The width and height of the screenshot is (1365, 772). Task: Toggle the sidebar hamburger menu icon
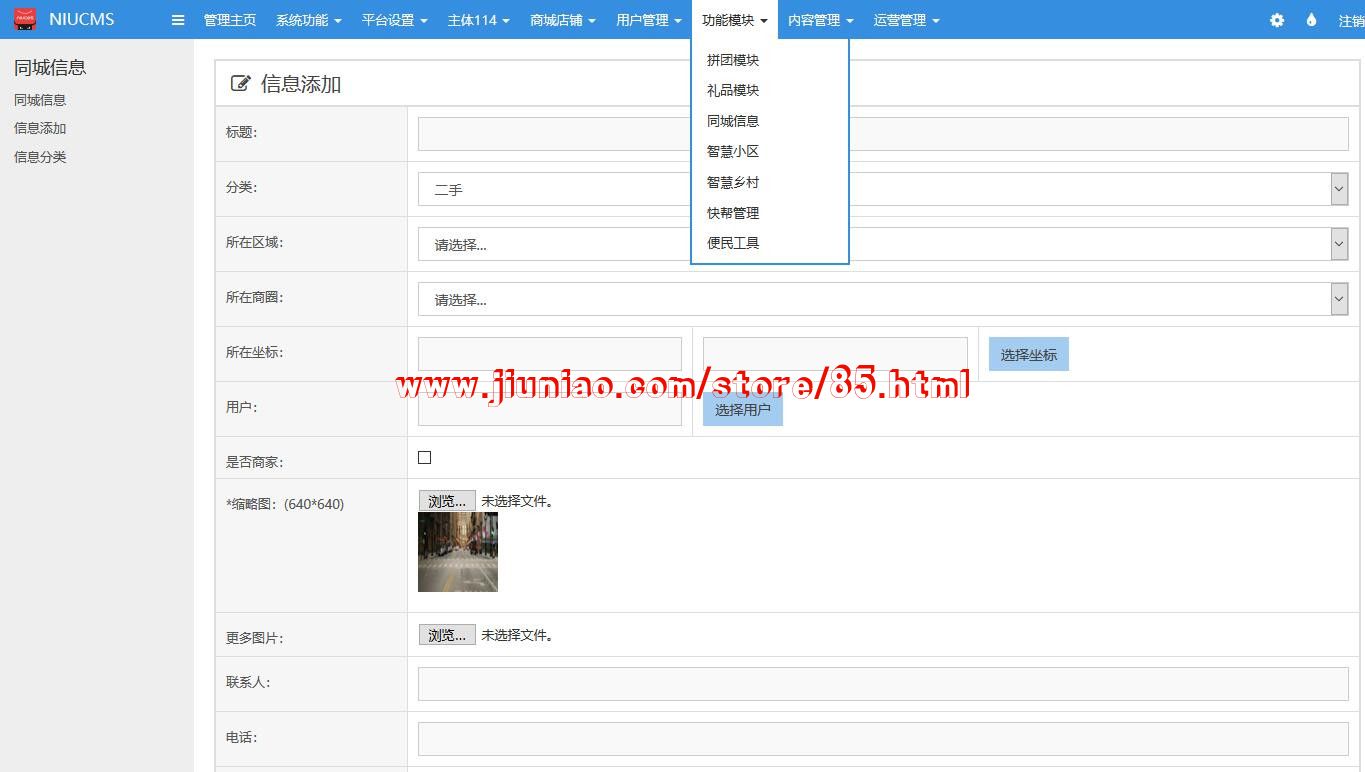pos(178,20)
